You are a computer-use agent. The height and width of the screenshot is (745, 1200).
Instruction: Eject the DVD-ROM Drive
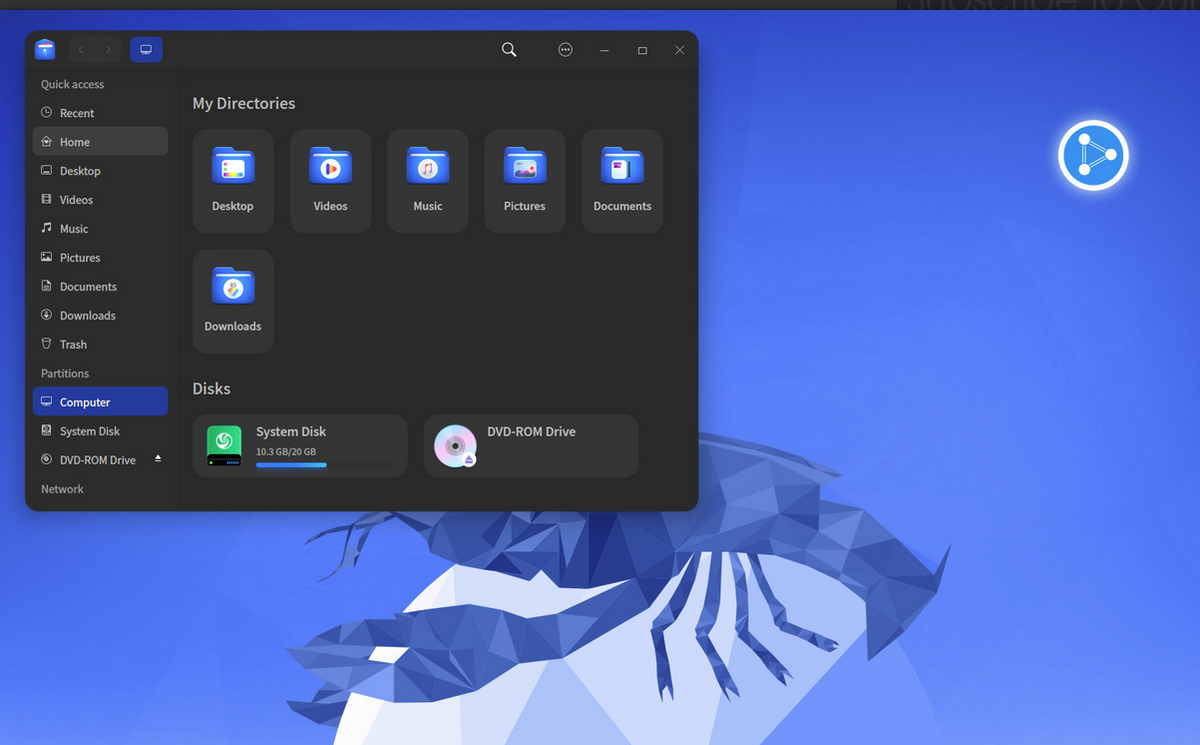[x=157, y=457]
